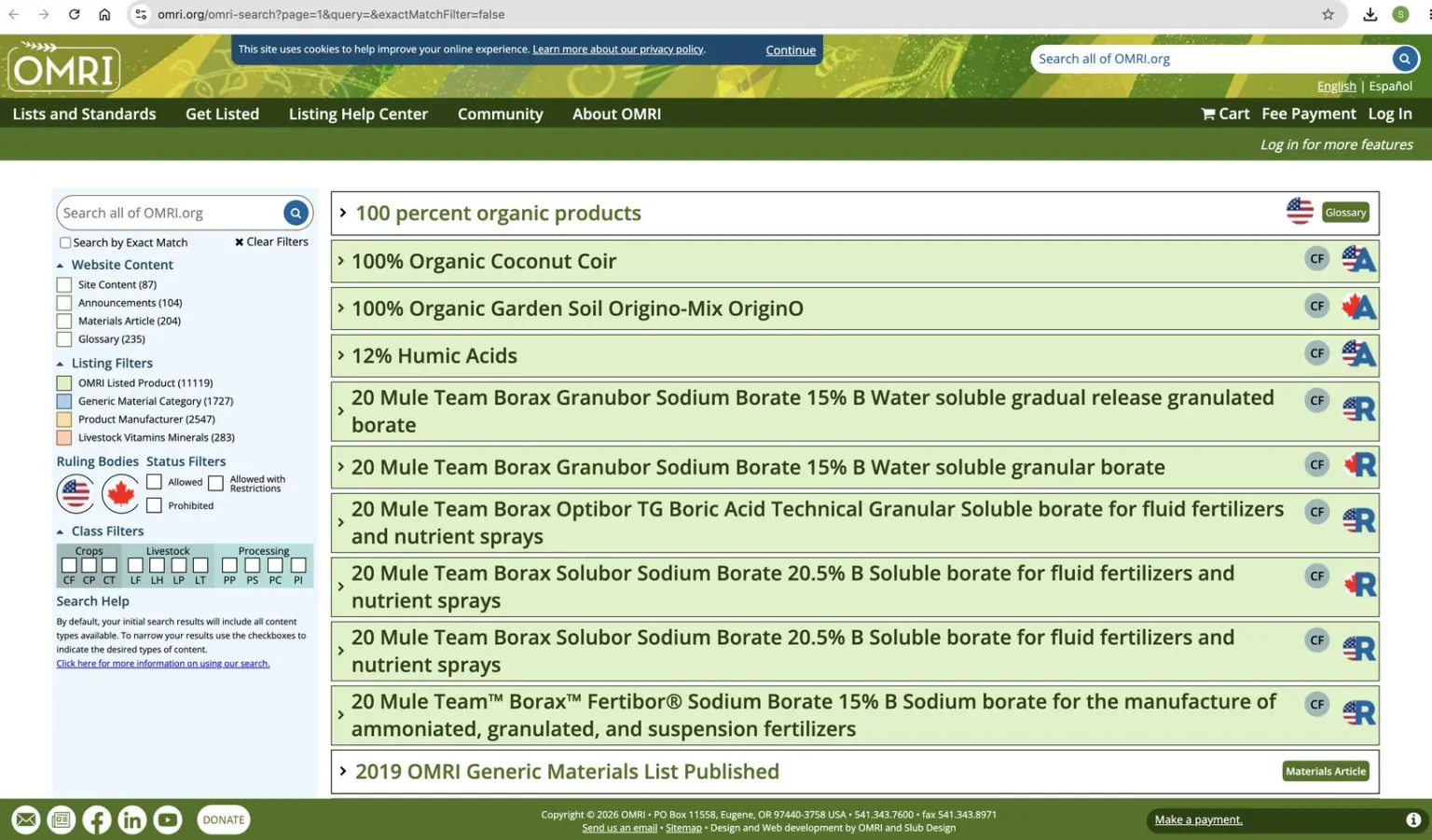The width and height of the screenshot is (1432, 840).
Task: Check the Site Content (87) filter
Action: [x=64, y=284]
